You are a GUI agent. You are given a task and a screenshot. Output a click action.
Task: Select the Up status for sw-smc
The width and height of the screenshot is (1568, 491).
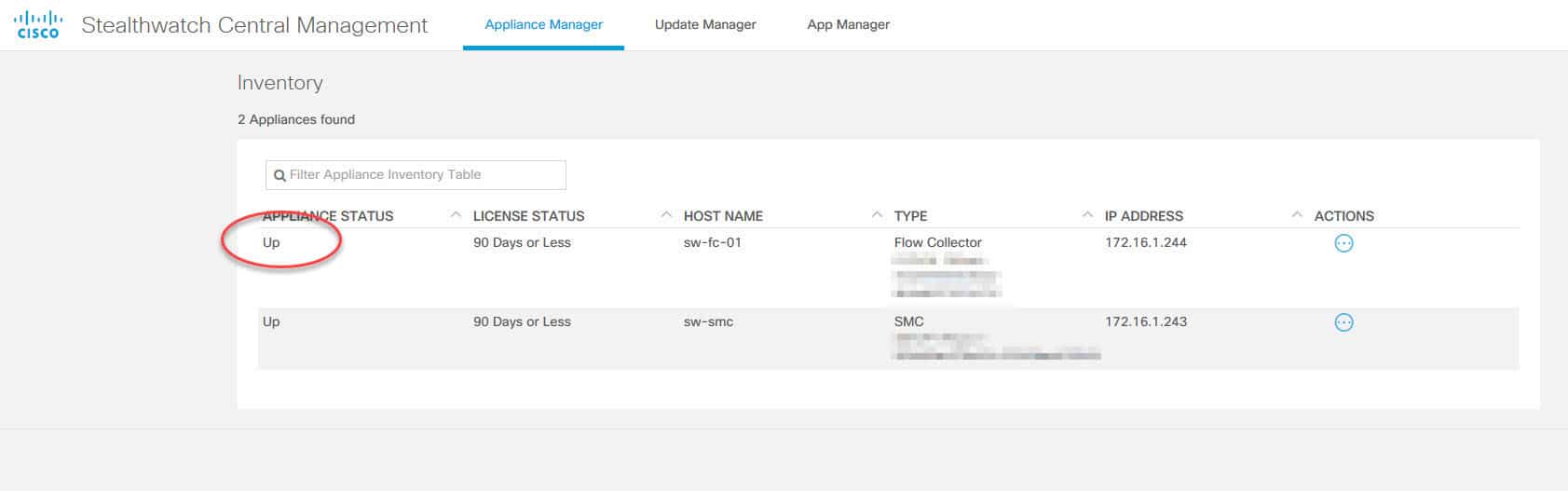click(x=271, y=321)
